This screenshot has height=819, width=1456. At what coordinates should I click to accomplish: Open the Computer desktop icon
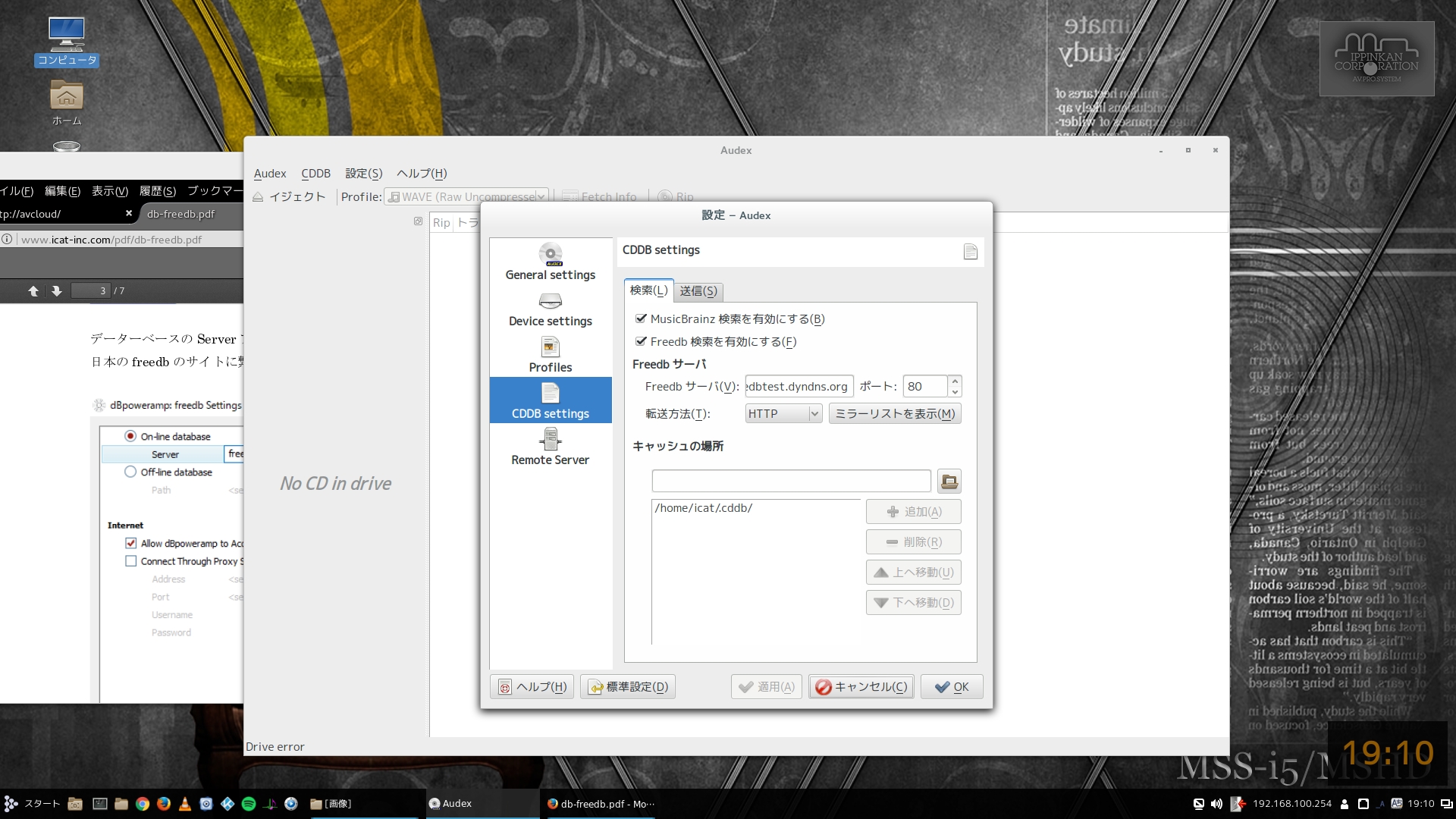click(x=67, y=42)
